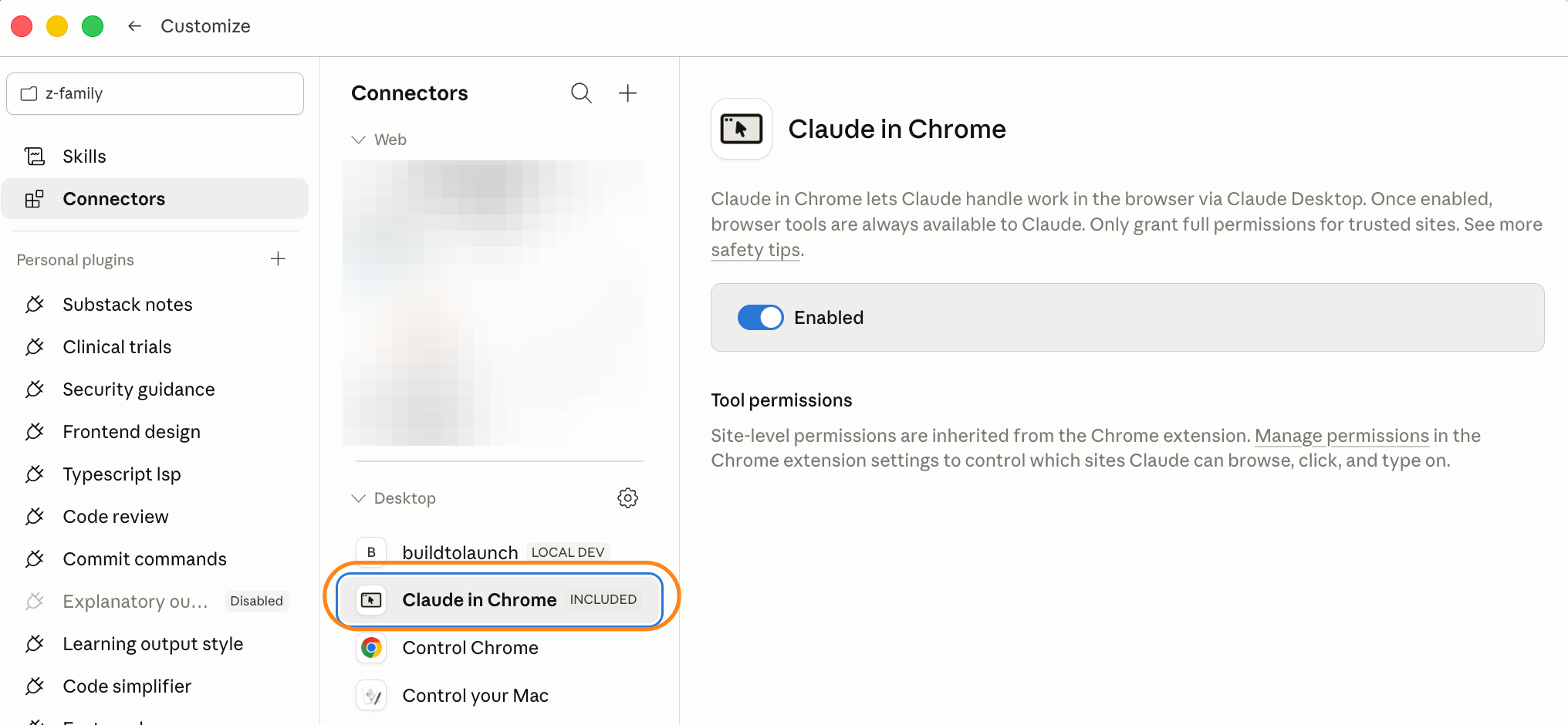Open Desktop connectors settings gear

click(x=628, y=498)
